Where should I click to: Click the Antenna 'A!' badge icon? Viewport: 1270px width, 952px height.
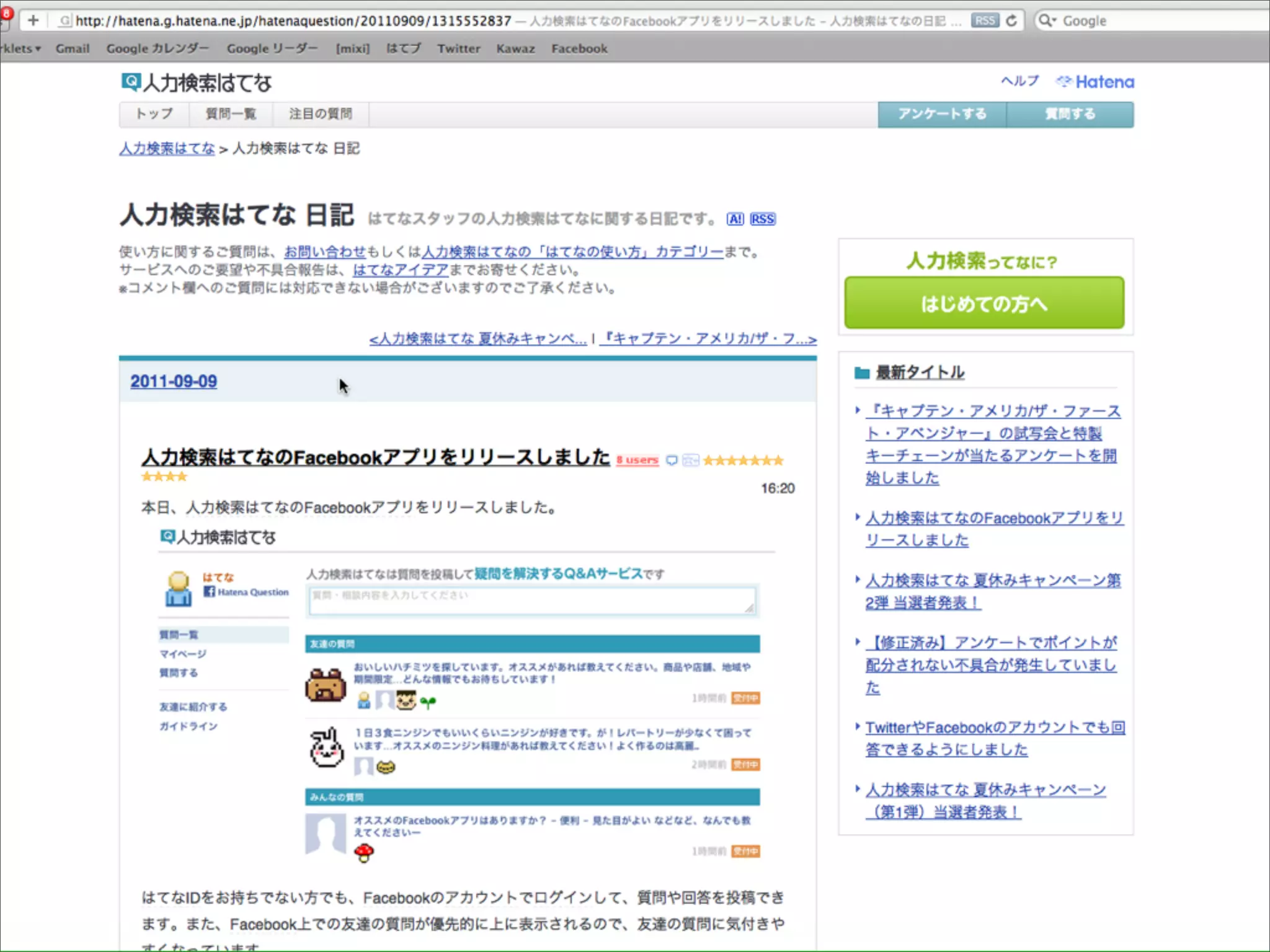[x=735, y=219]
